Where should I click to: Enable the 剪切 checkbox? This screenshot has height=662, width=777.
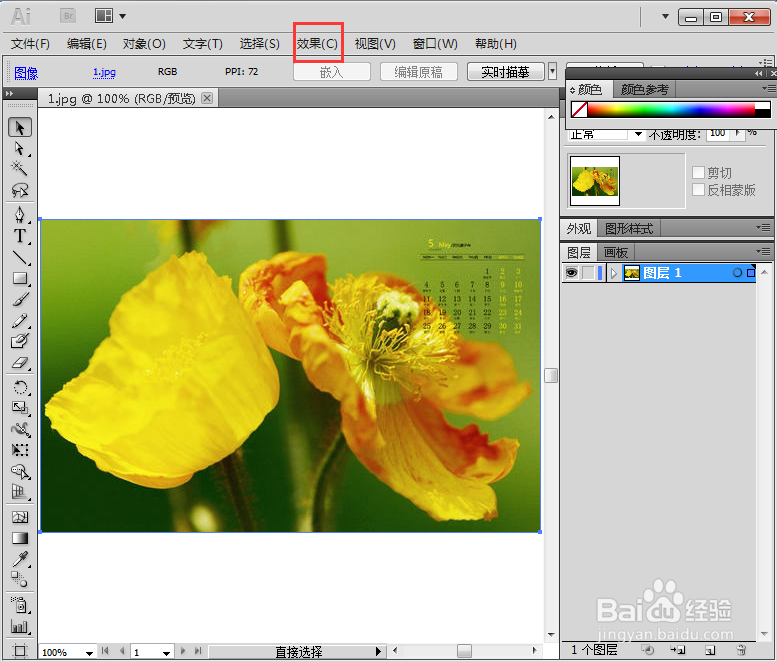tap(698, 172)
